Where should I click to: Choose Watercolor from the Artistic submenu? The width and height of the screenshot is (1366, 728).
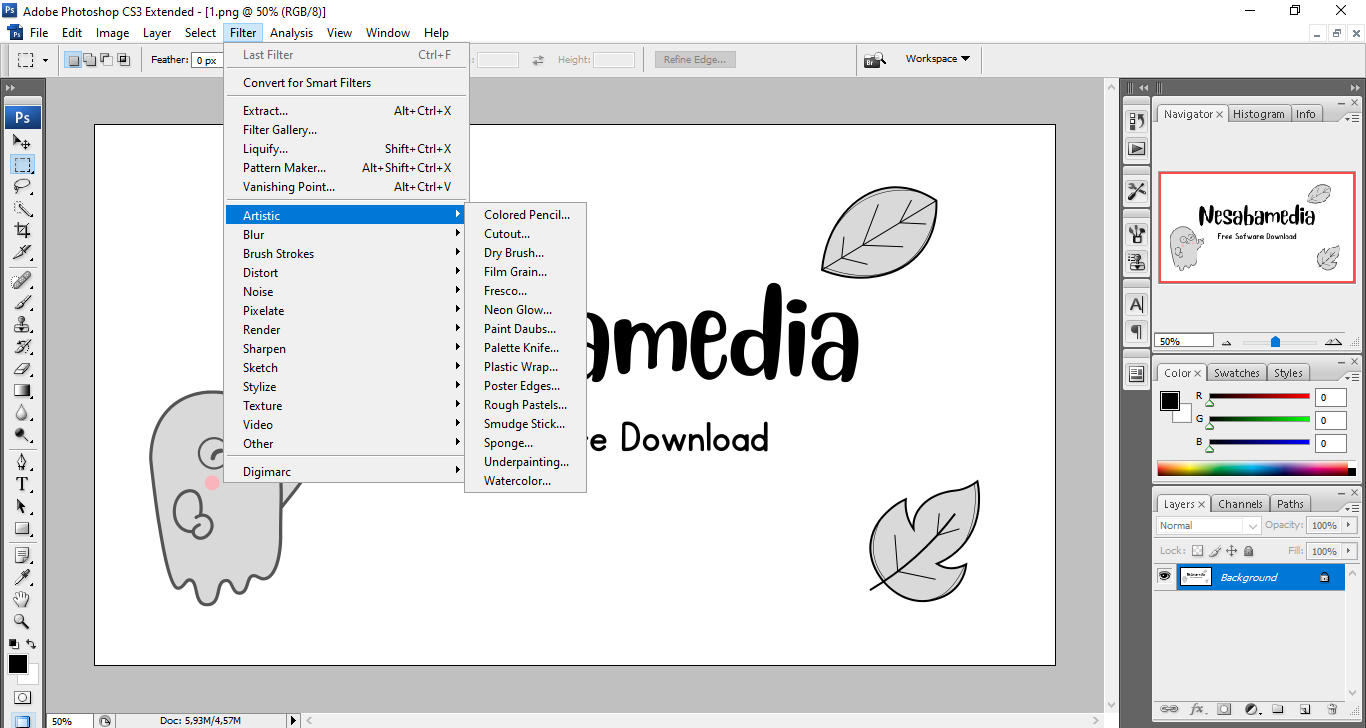517,481
